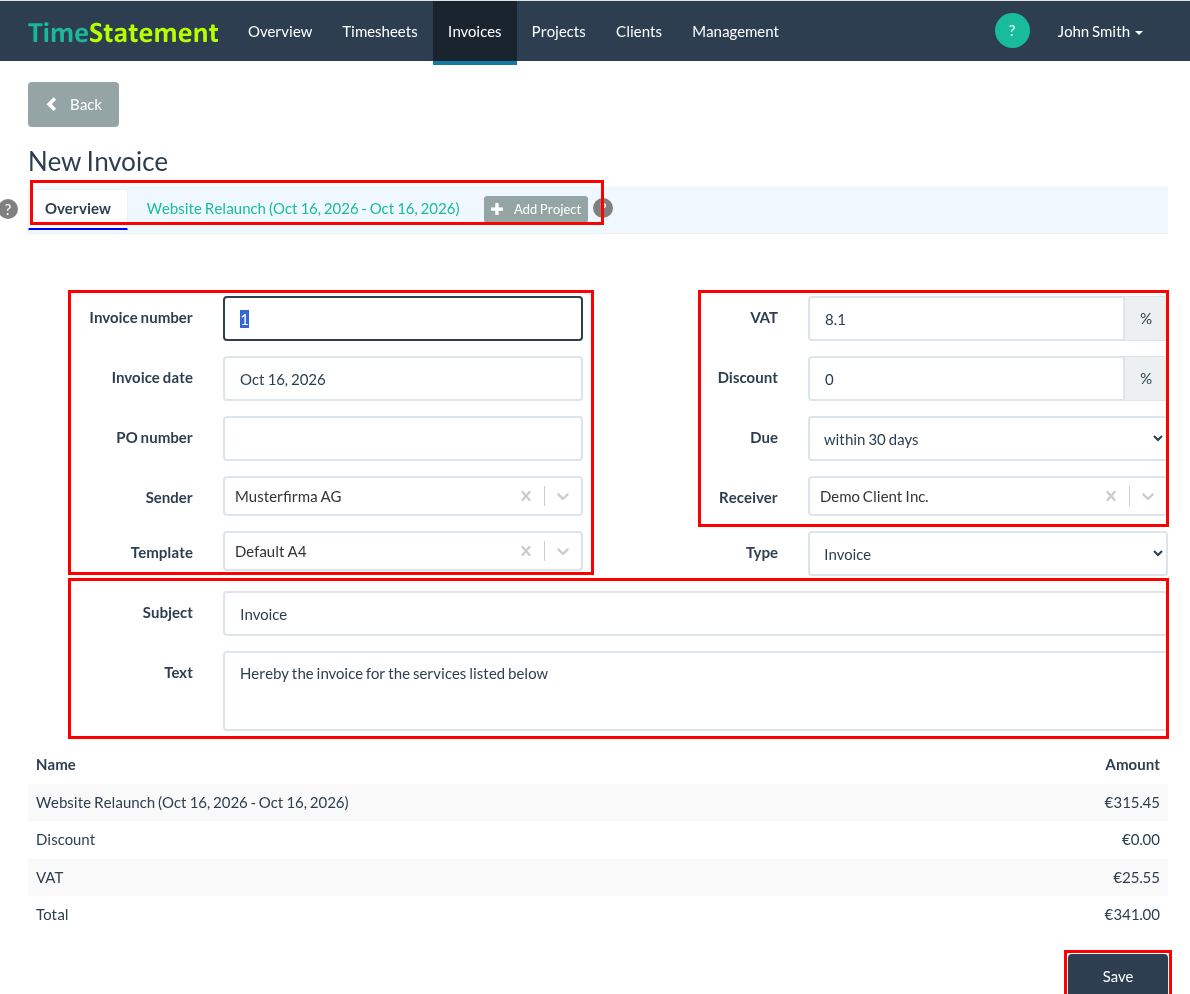
Task: Open Clients in the navigation bar
Action: (x=639, y=32)
